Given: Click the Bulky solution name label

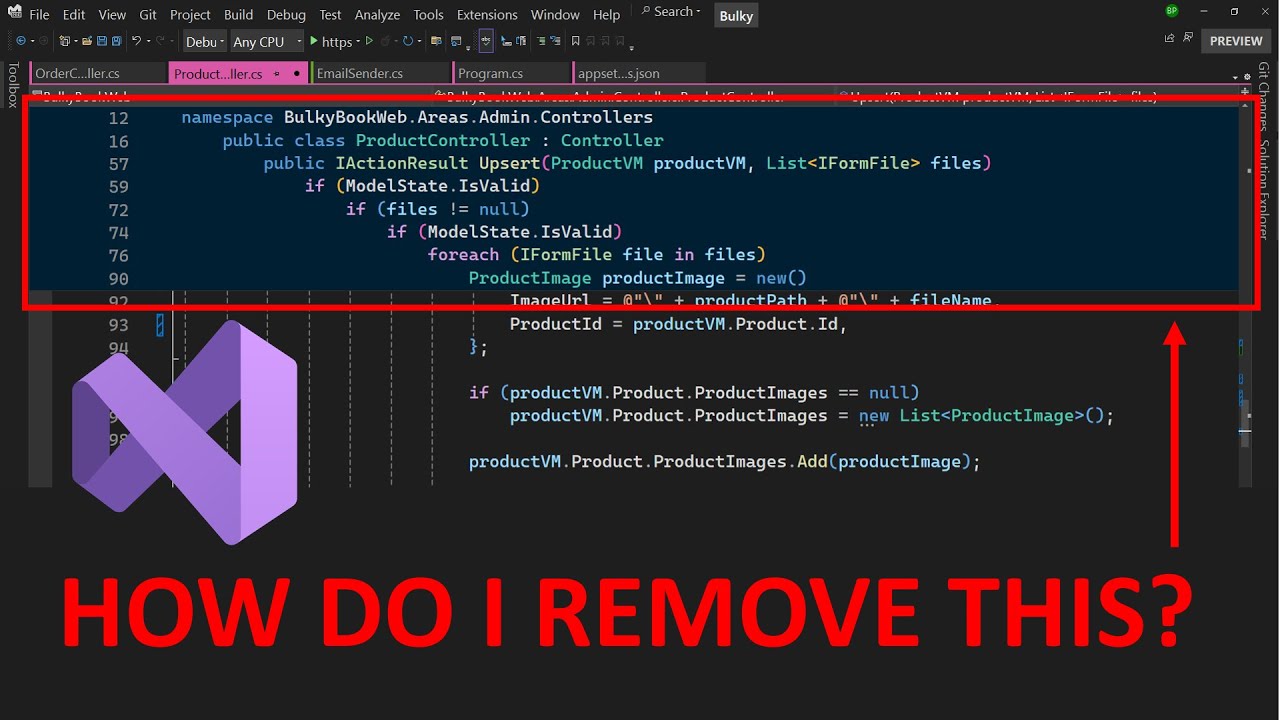Looking at the screenshot, I should pyautogui.click(x=736, y=16).
